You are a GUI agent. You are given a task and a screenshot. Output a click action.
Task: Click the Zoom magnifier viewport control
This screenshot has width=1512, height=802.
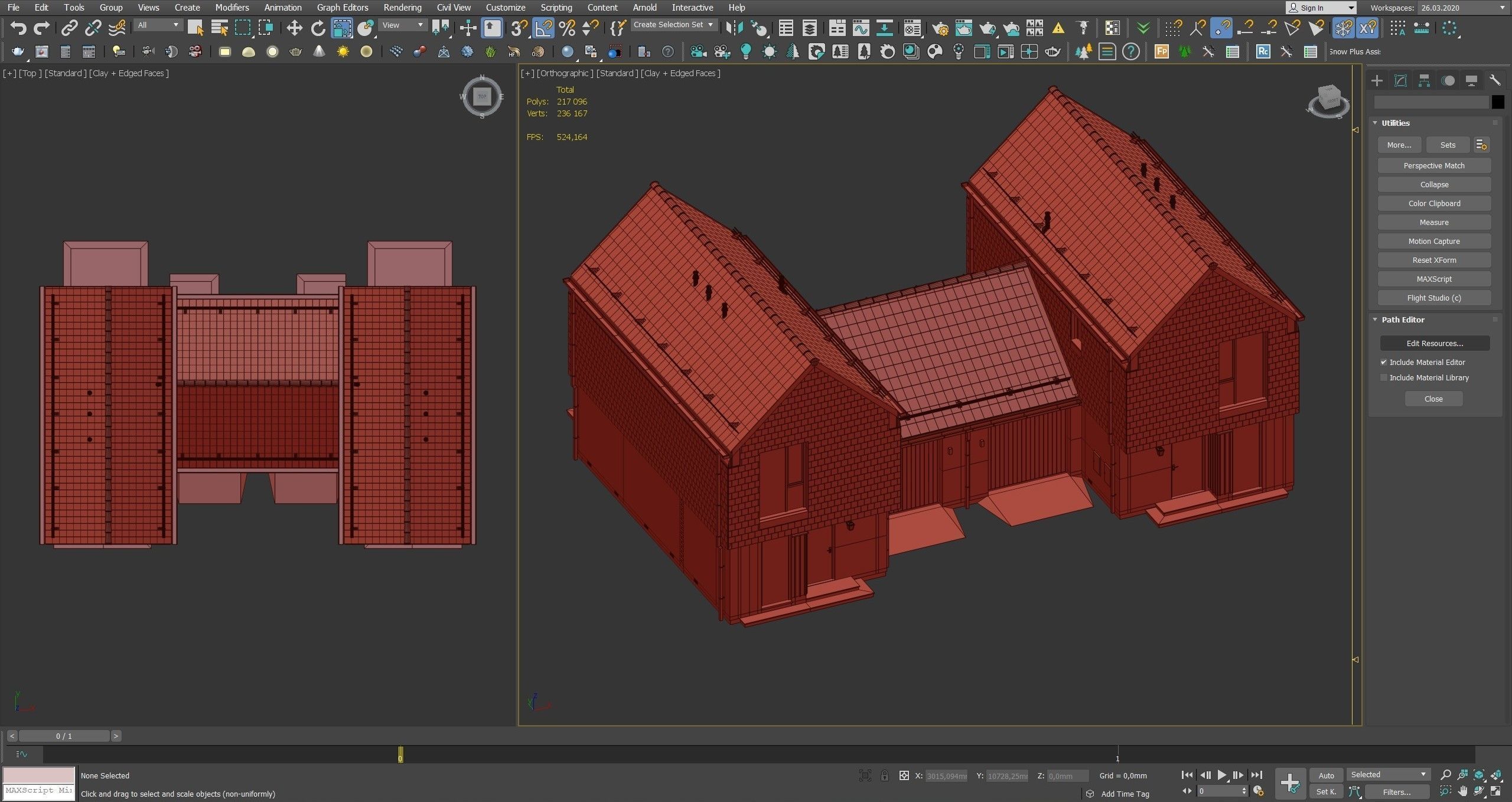click(x=1445, y=775)
